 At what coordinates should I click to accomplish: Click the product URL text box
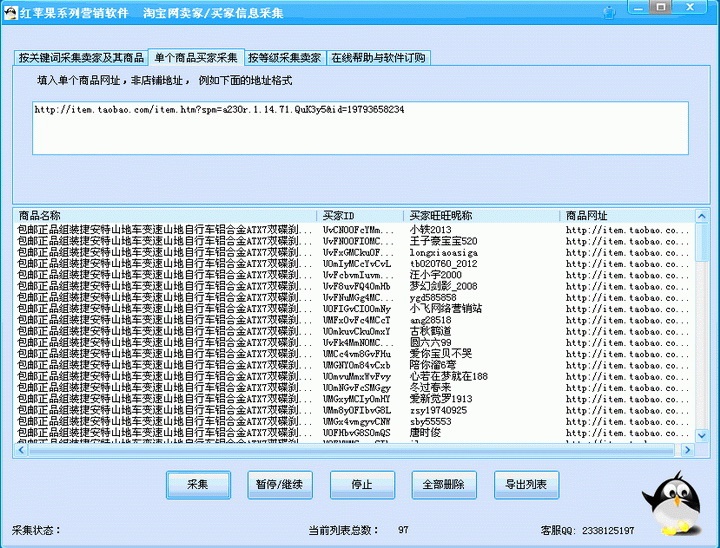pos(360,128)
